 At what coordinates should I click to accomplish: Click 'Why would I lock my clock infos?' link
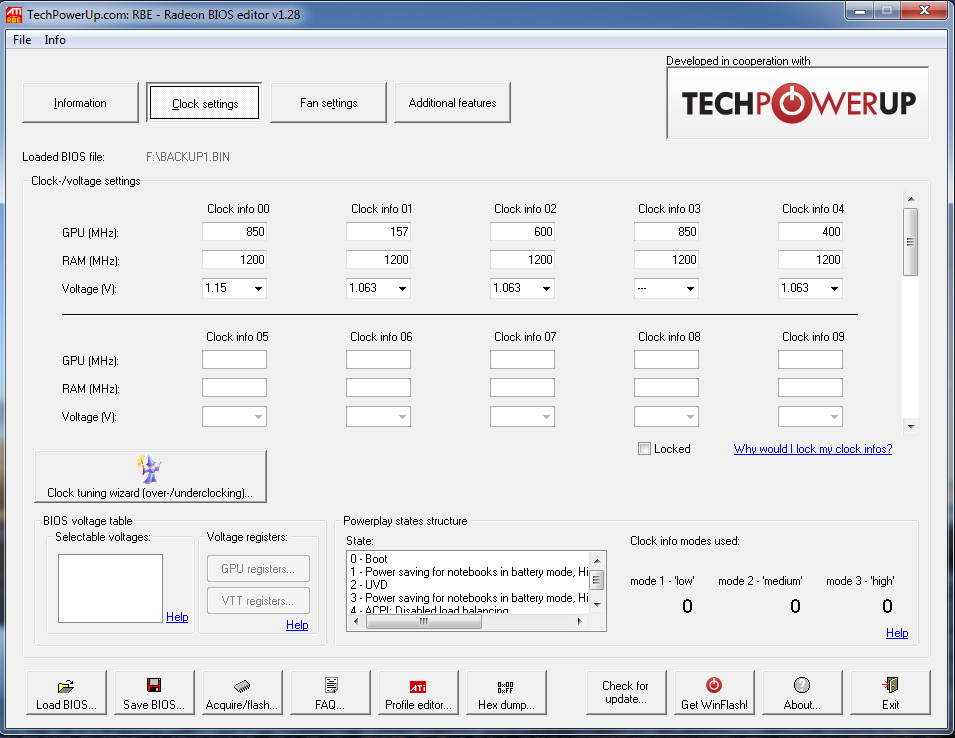click(812, 449)
